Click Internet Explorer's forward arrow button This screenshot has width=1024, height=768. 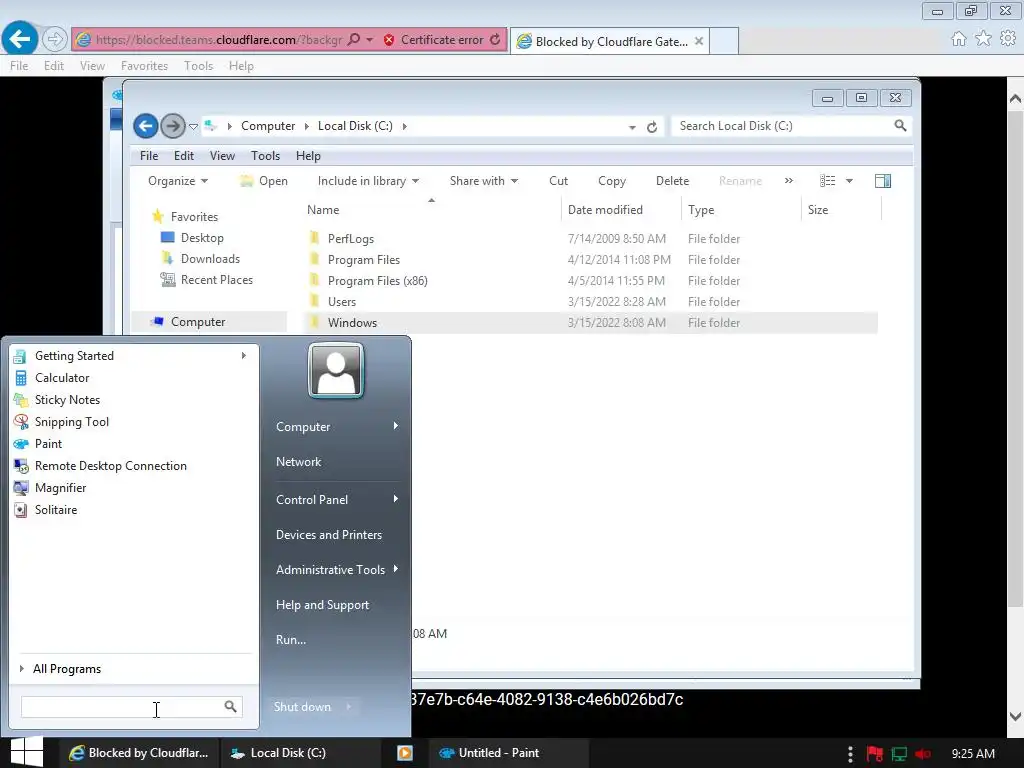pyautogui.click(x=55, y=39)
